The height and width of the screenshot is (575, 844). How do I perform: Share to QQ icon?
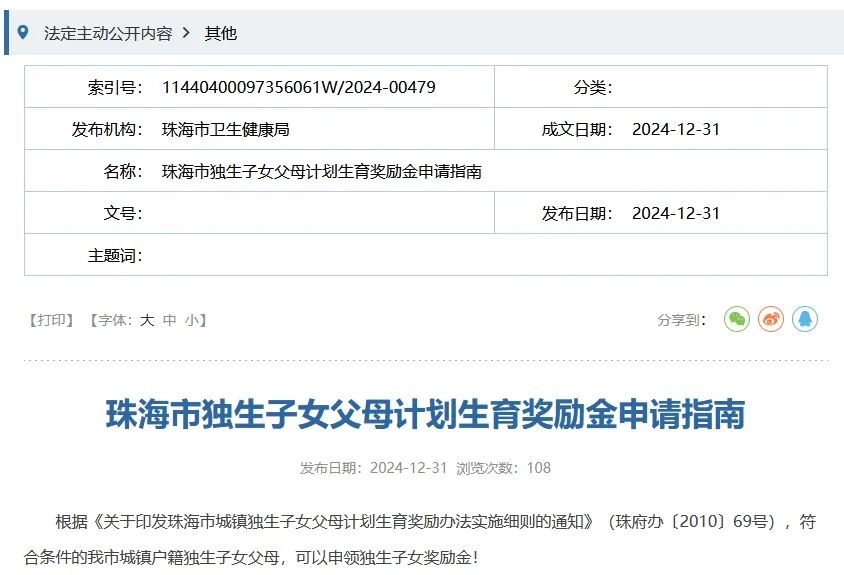805,319
